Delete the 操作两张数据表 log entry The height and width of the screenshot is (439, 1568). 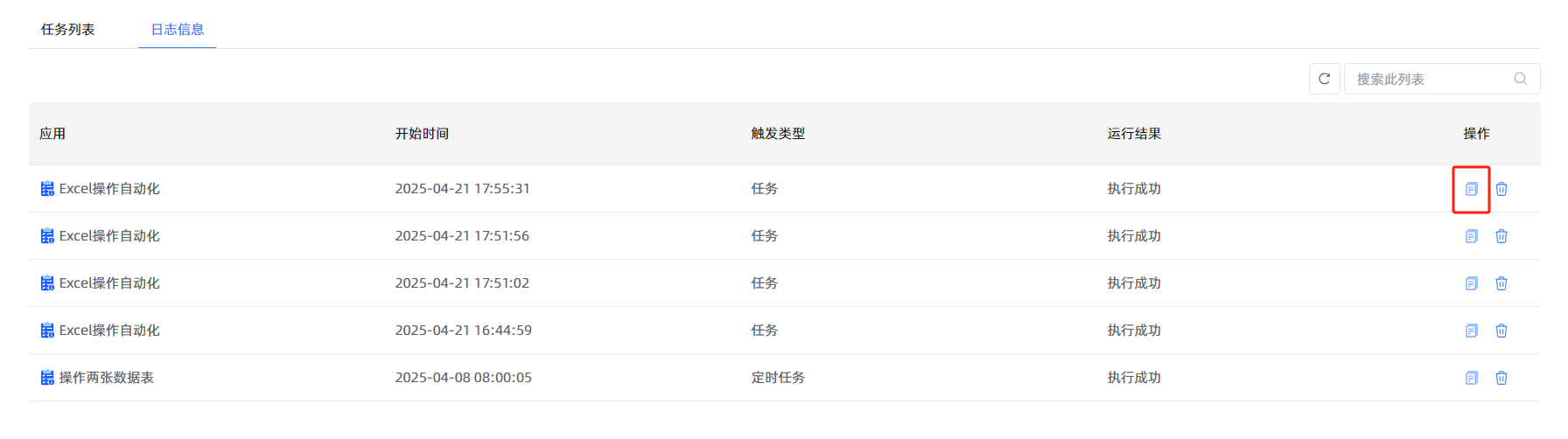pyautogui.click(x=1501, y=378)
